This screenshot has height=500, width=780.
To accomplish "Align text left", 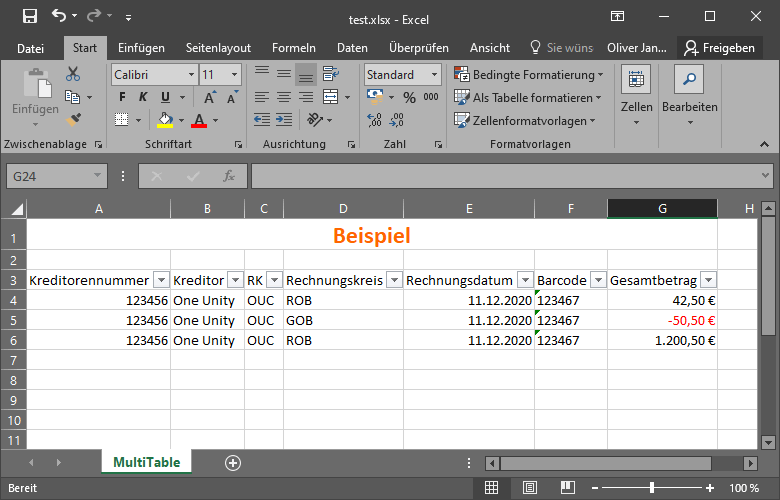I will pos(262,97).
